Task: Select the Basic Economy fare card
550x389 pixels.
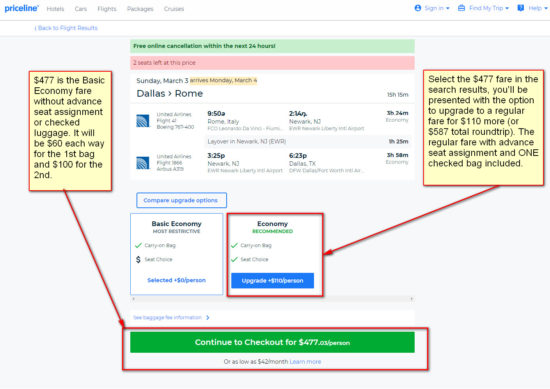Action: point(176,254)
